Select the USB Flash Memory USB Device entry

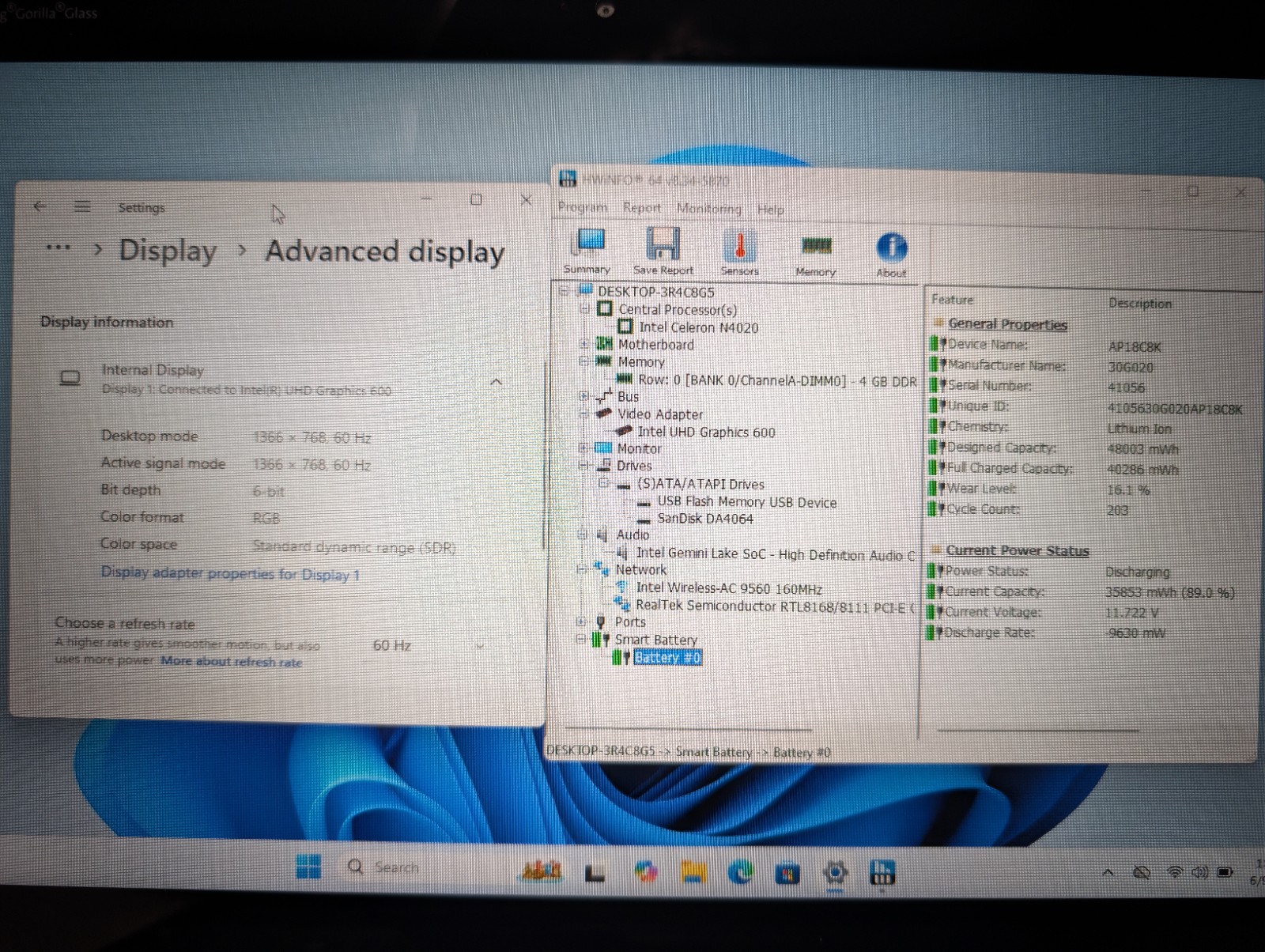746,502
